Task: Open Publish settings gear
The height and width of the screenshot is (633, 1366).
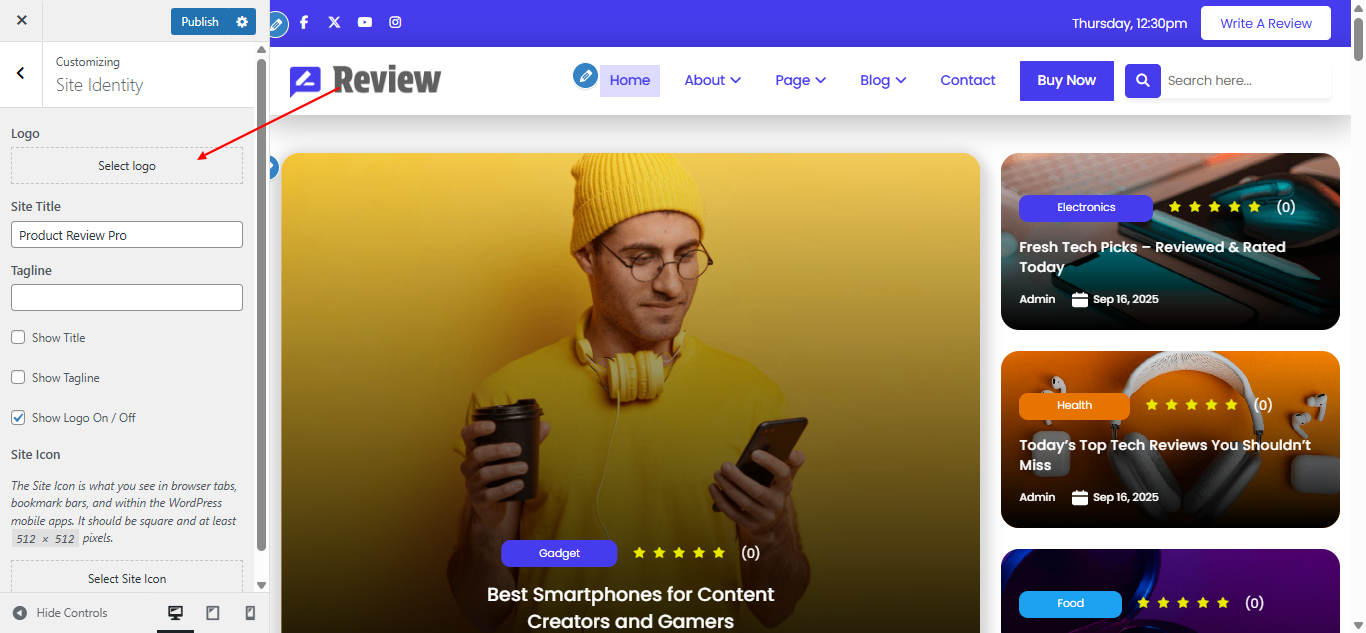Action: [242, 22]
